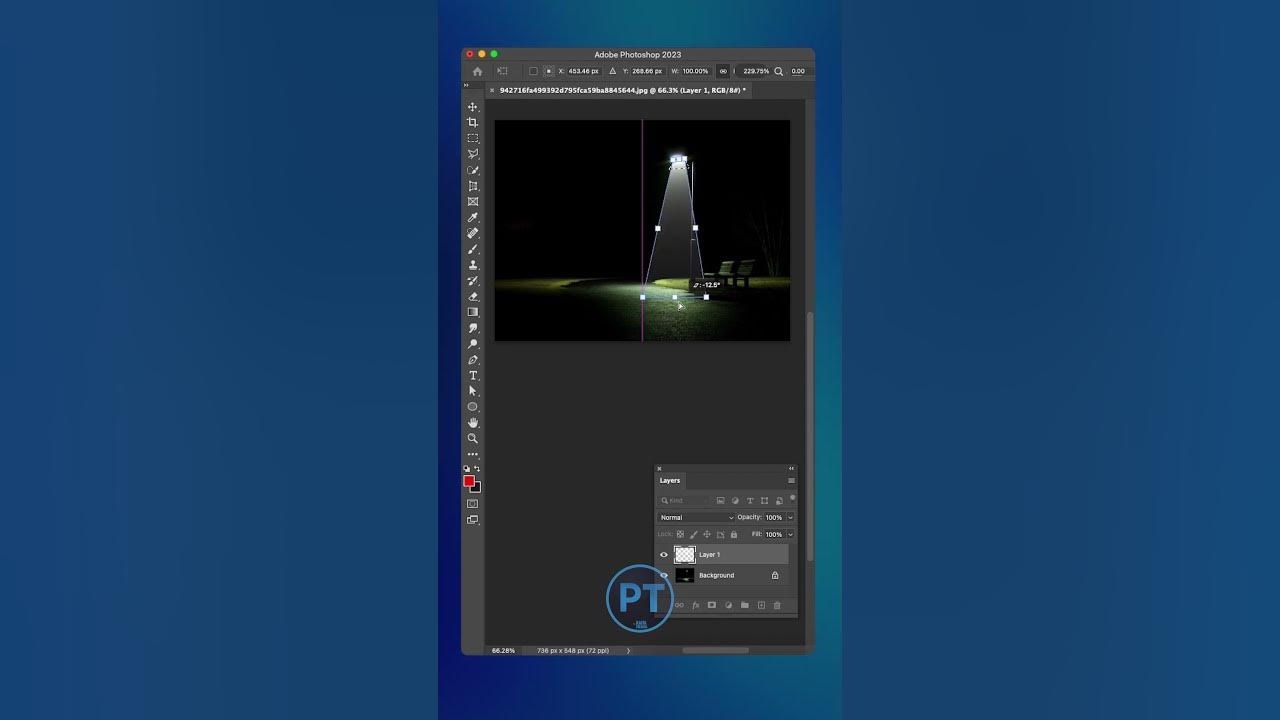Select the Dodge tool
Image resolution: width=1280 pixels, height=720 pixels.
(x=473, y=344)
